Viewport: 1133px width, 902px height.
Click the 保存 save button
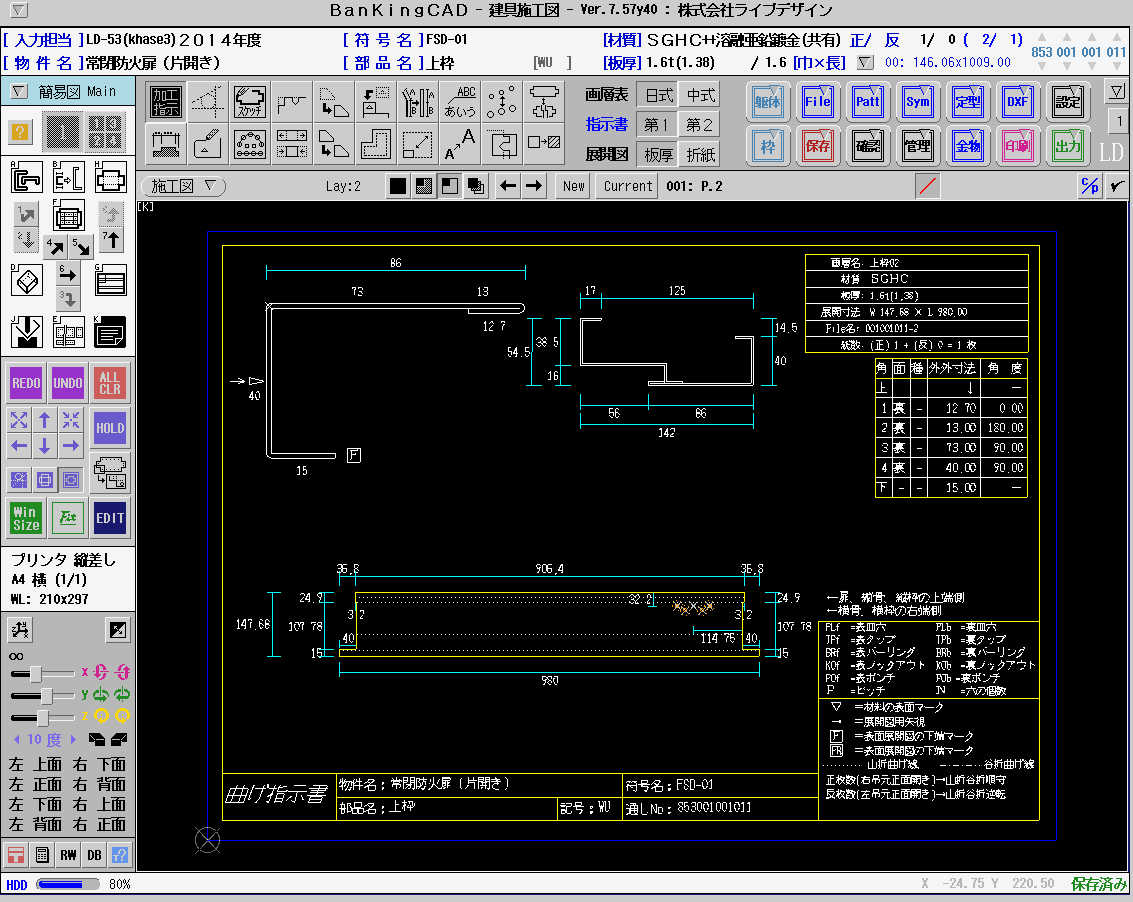pos(817,146)
